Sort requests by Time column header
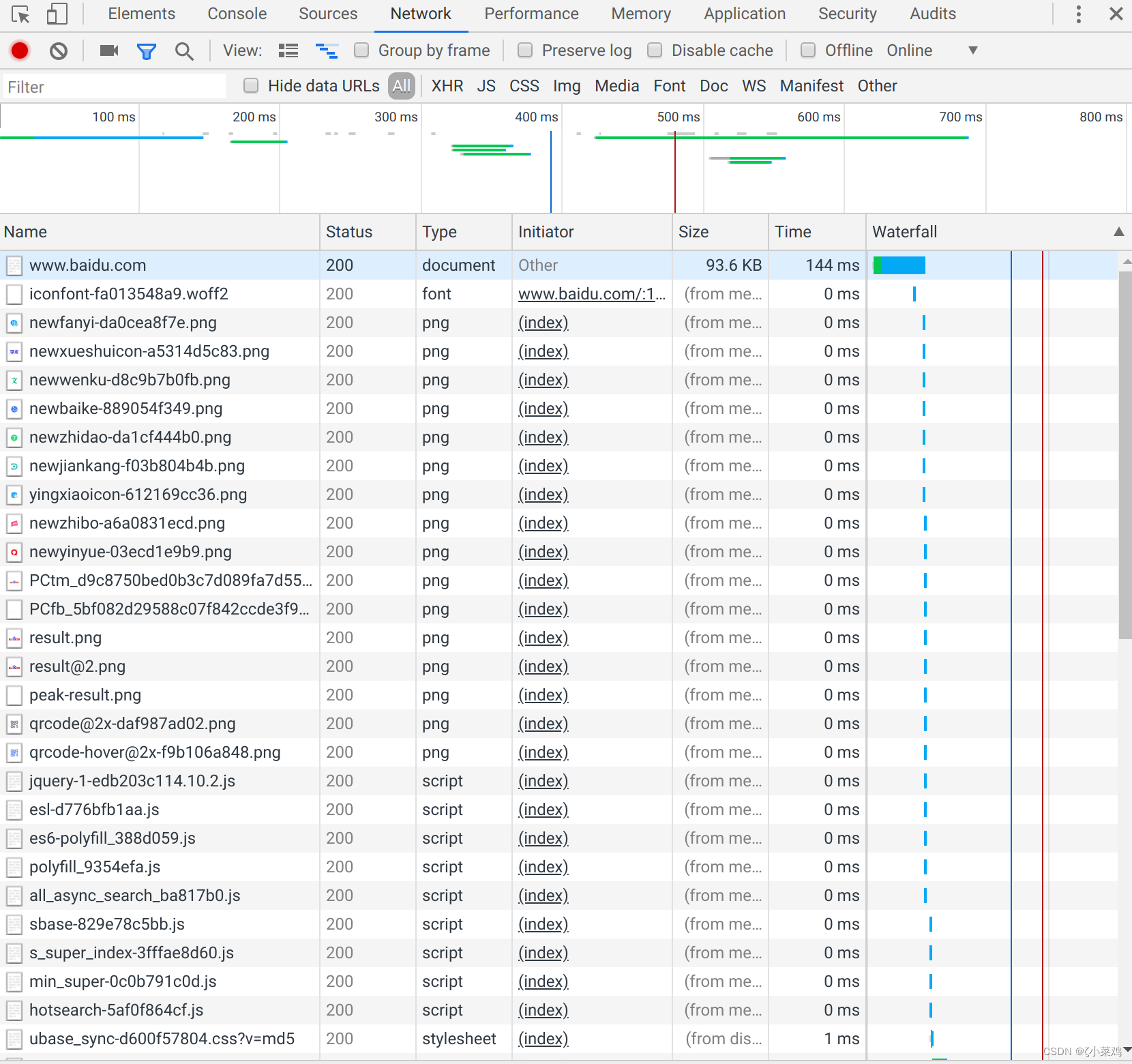Viewport: 1132px width, 1064px height. 817,232
